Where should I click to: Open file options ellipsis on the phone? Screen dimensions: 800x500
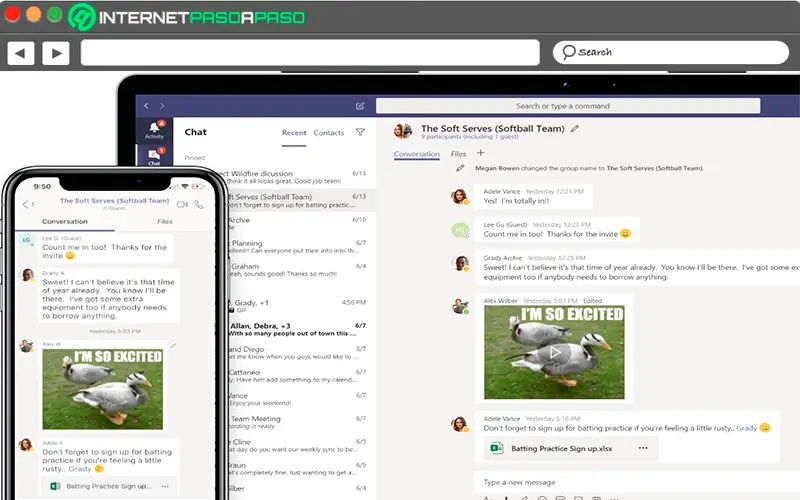pos(165,486)
